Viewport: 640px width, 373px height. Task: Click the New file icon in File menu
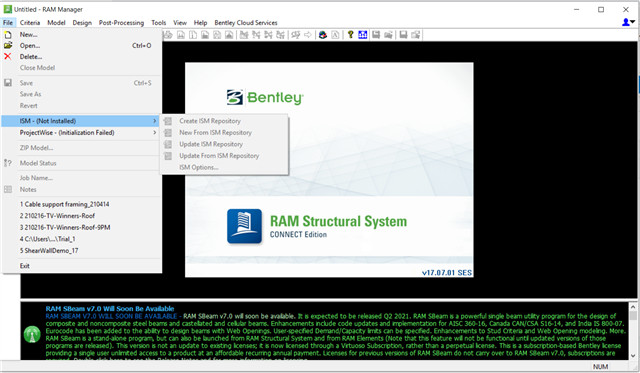point(8,35)
